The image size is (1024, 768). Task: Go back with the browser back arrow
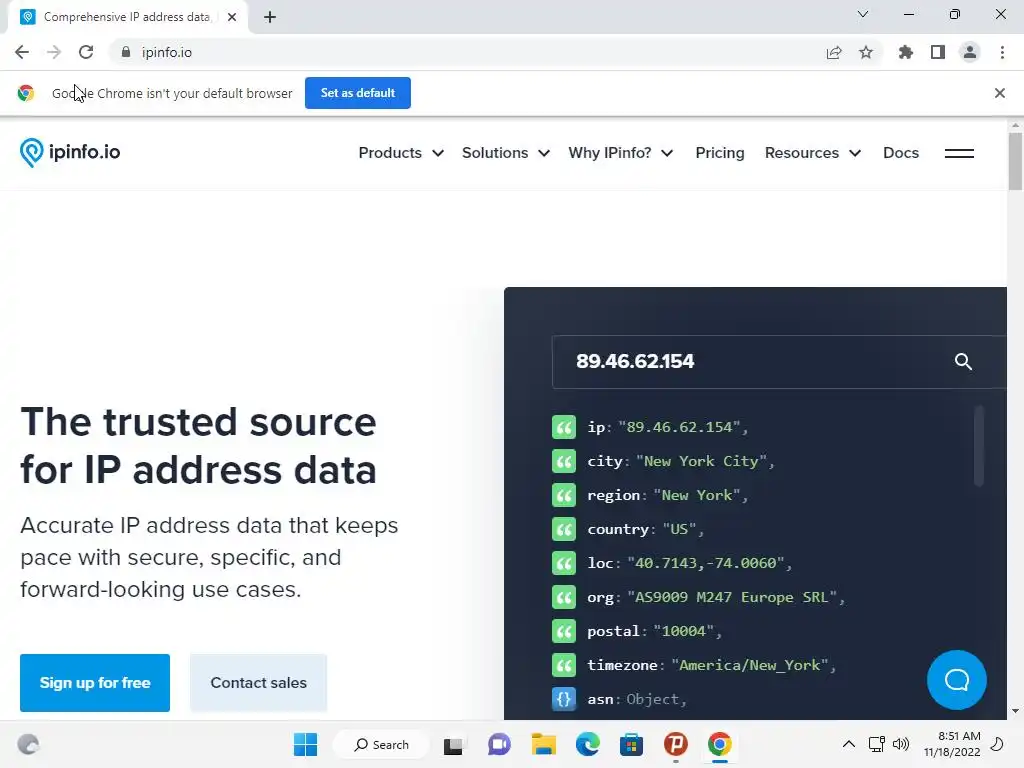[22, 52]
